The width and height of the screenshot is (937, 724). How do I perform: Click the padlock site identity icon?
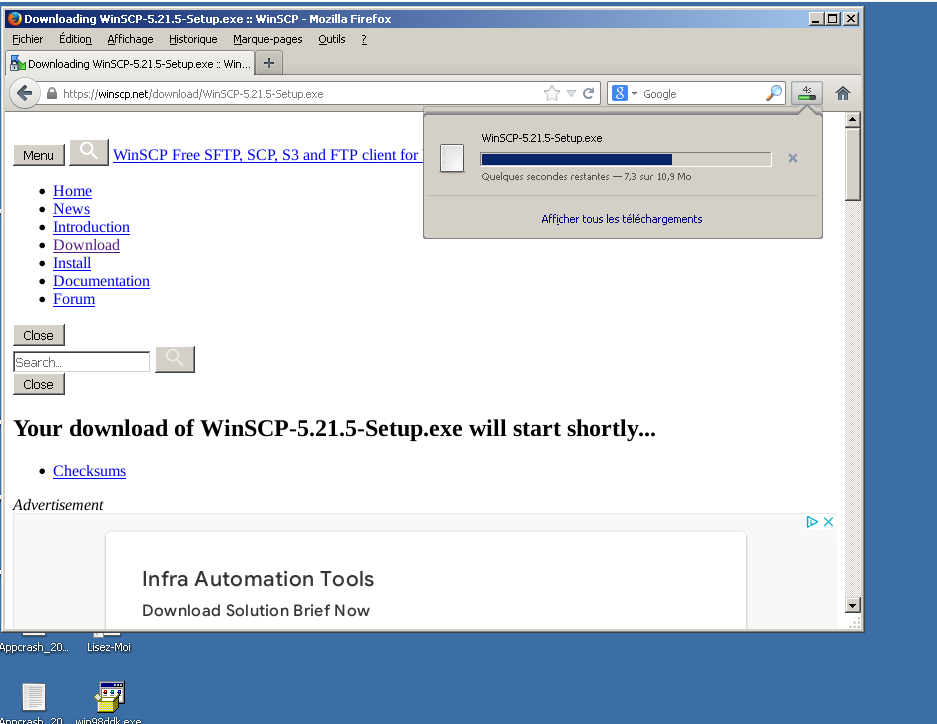pos(52,94)
